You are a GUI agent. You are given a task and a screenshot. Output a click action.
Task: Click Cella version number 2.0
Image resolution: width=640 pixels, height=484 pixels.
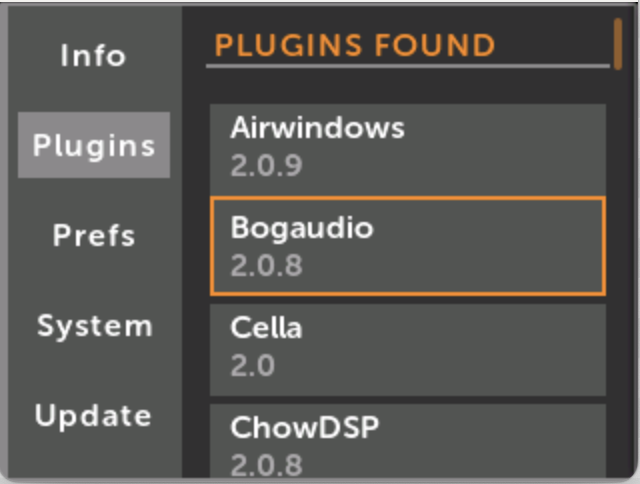pos(252,365)
